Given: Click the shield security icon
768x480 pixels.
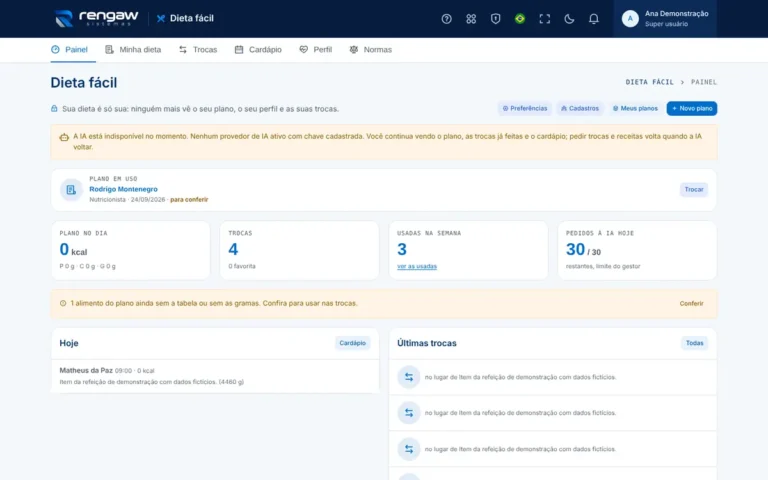Looking at the screenshot, I should point(495,19).
